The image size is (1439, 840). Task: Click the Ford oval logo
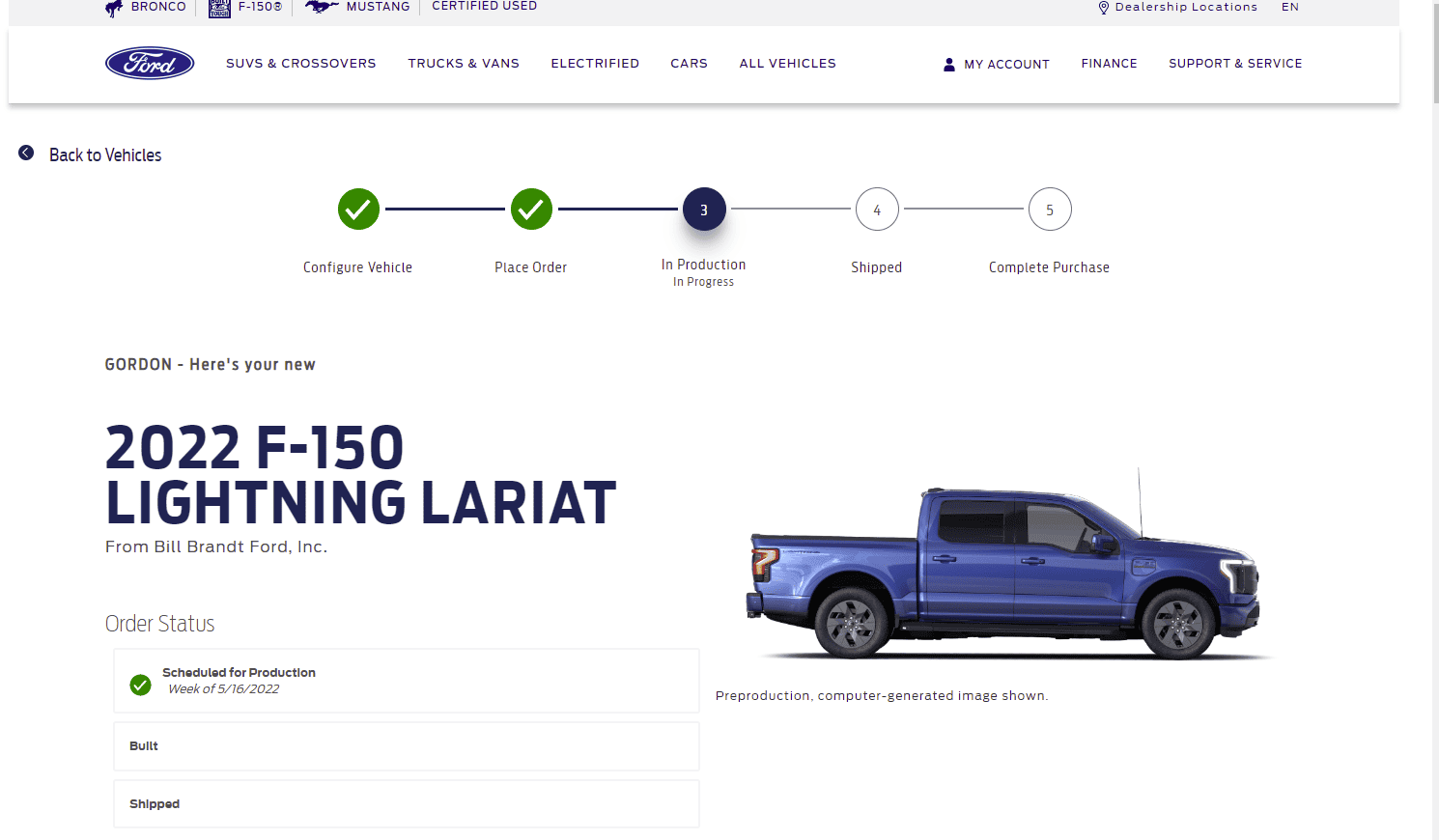pos(150,63)
